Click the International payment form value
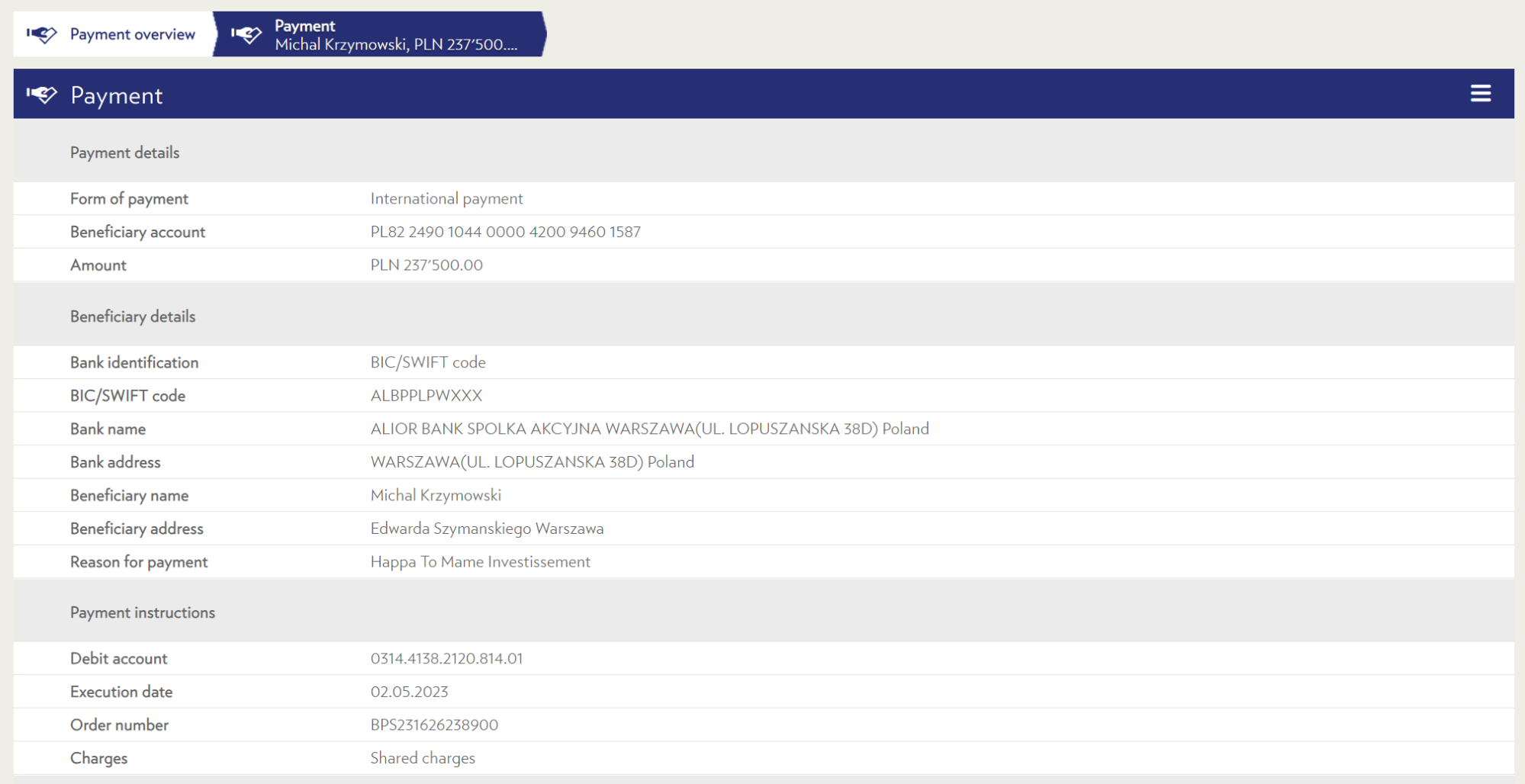 pyautogui.click(x=446, y=199)
